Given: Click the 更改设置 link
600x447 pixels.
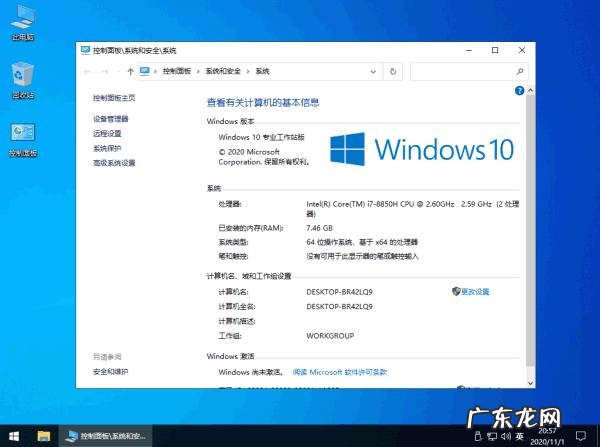Looking at the screenshot, I should [475, 292].
